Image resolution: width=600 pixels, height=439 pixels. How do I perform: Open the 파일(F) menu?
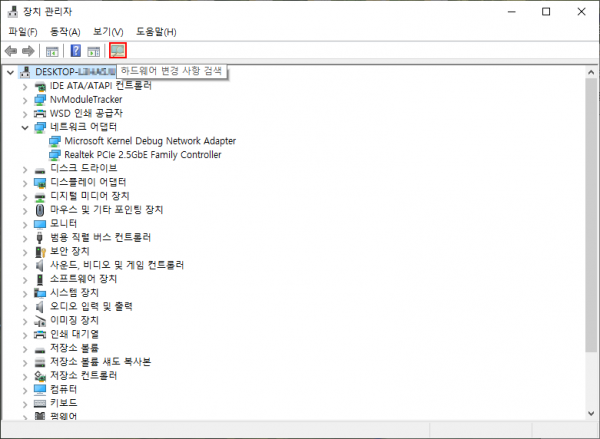(22, 32)
